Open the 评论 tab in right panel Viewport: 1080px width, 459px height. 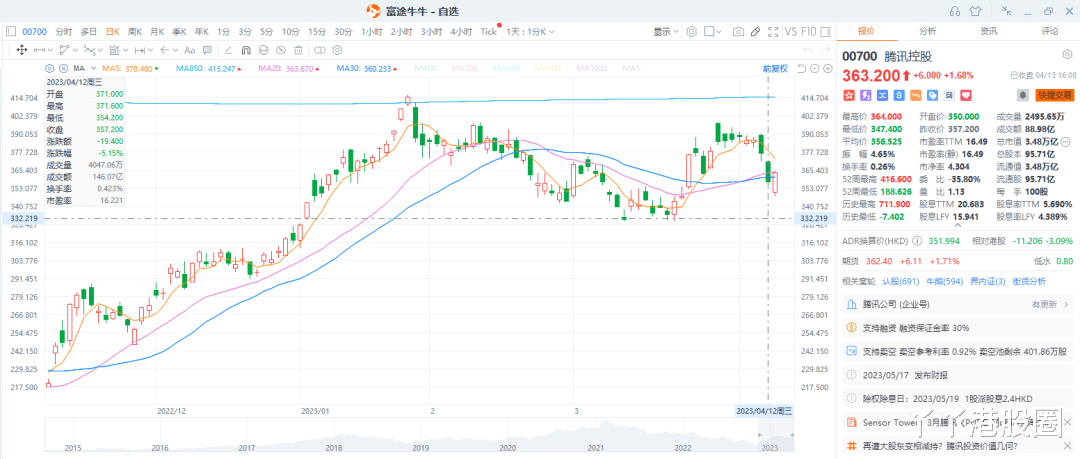pos(1050,31)
